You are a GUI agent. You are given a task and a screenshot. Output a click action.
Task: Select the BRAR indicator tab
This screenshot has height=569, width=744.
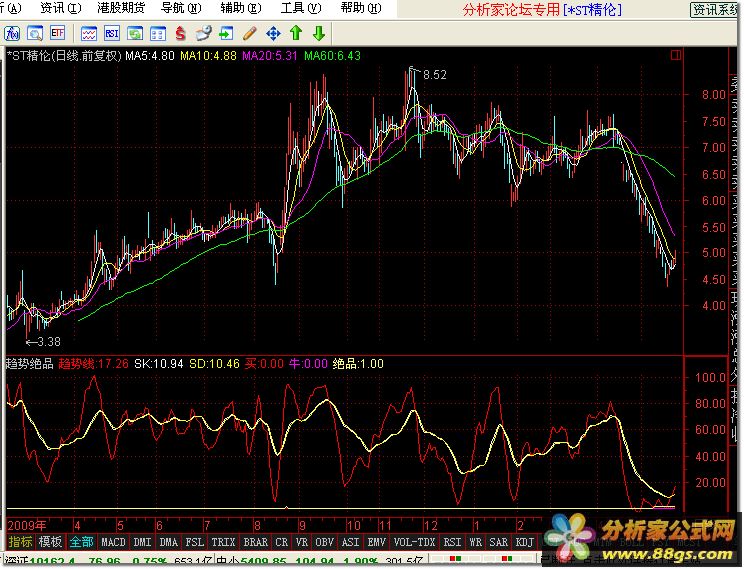(x=255, y=541)
